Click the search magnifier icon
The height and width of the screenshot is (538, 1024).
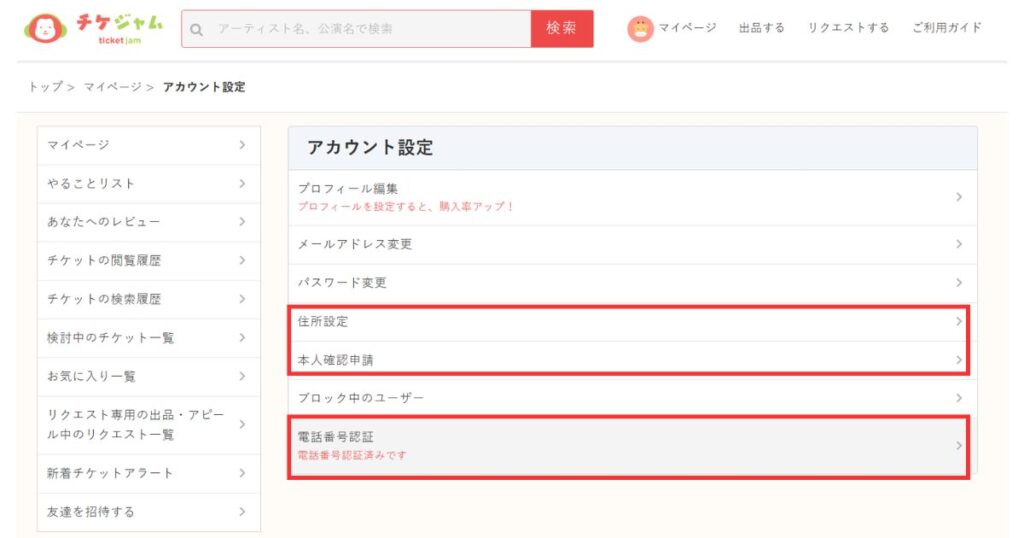(196, 29)
